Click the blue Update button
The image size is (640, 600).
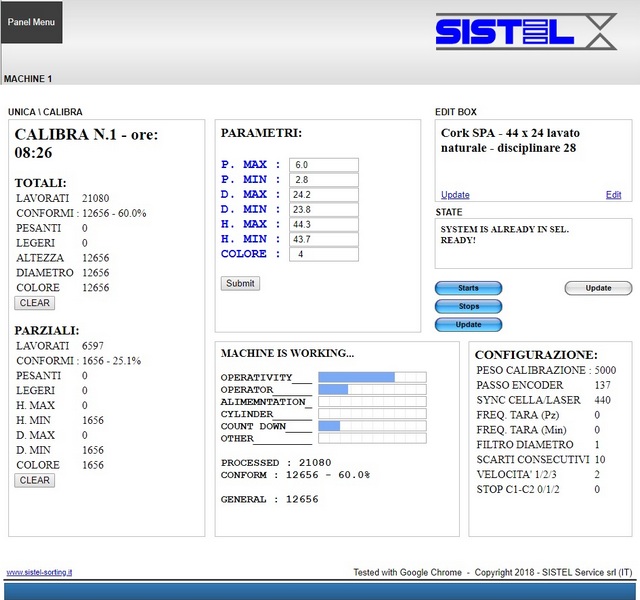click(x=469, y=324)
